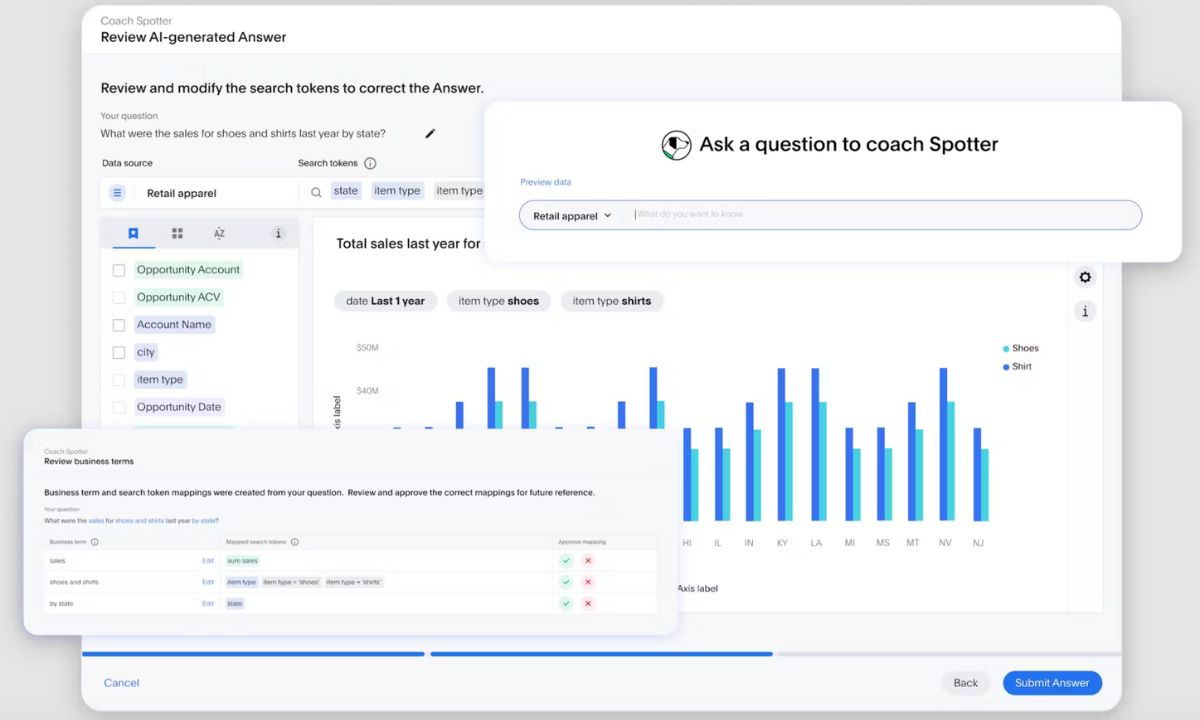1200x720 pixels.
Task: Click the date Last 1 year filter chip
Action: (x=385, y=301)
